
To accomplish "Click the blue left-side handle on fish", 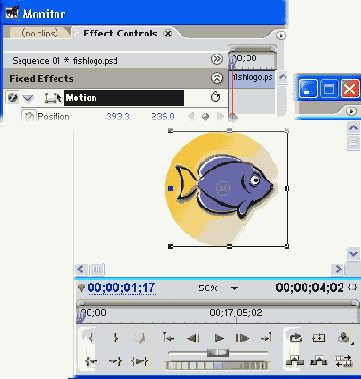I will (x=170, y=189).
